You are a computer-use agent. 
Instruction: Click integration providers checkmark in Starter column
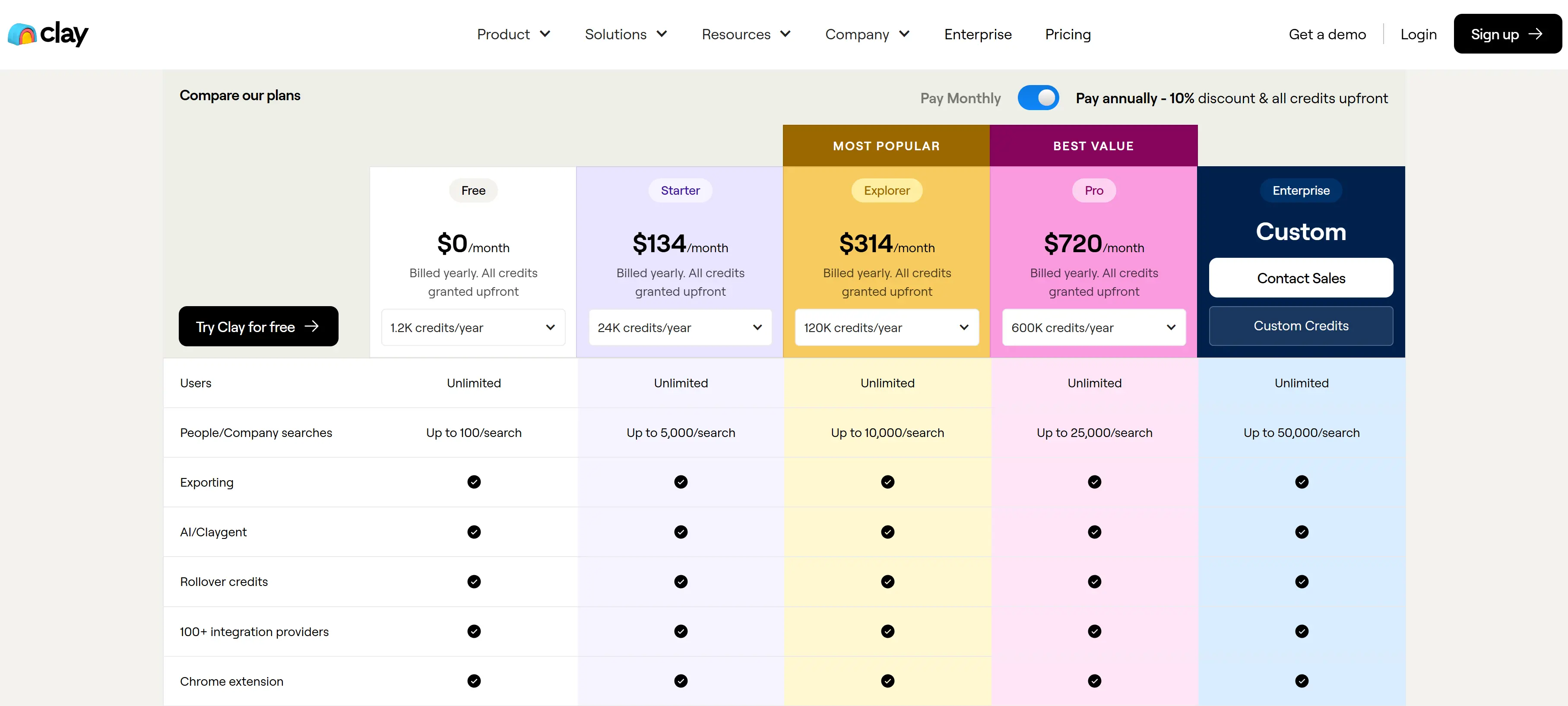(x=681, y=631)
